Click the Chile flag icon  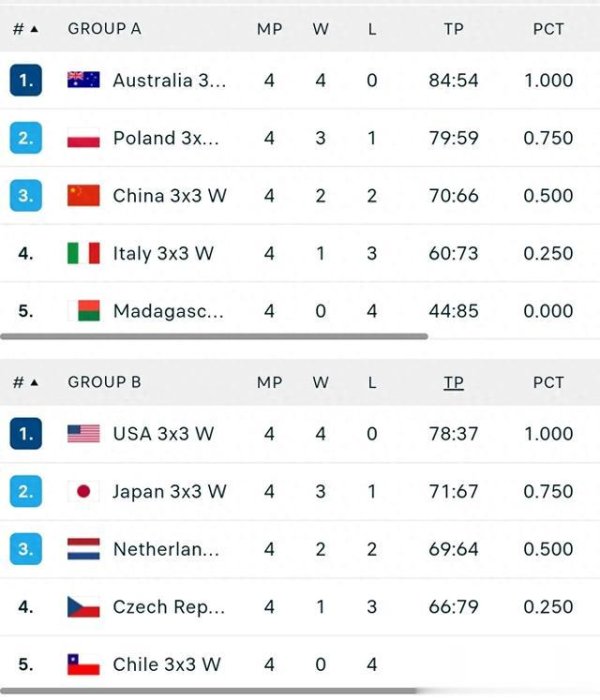point(83,664)
